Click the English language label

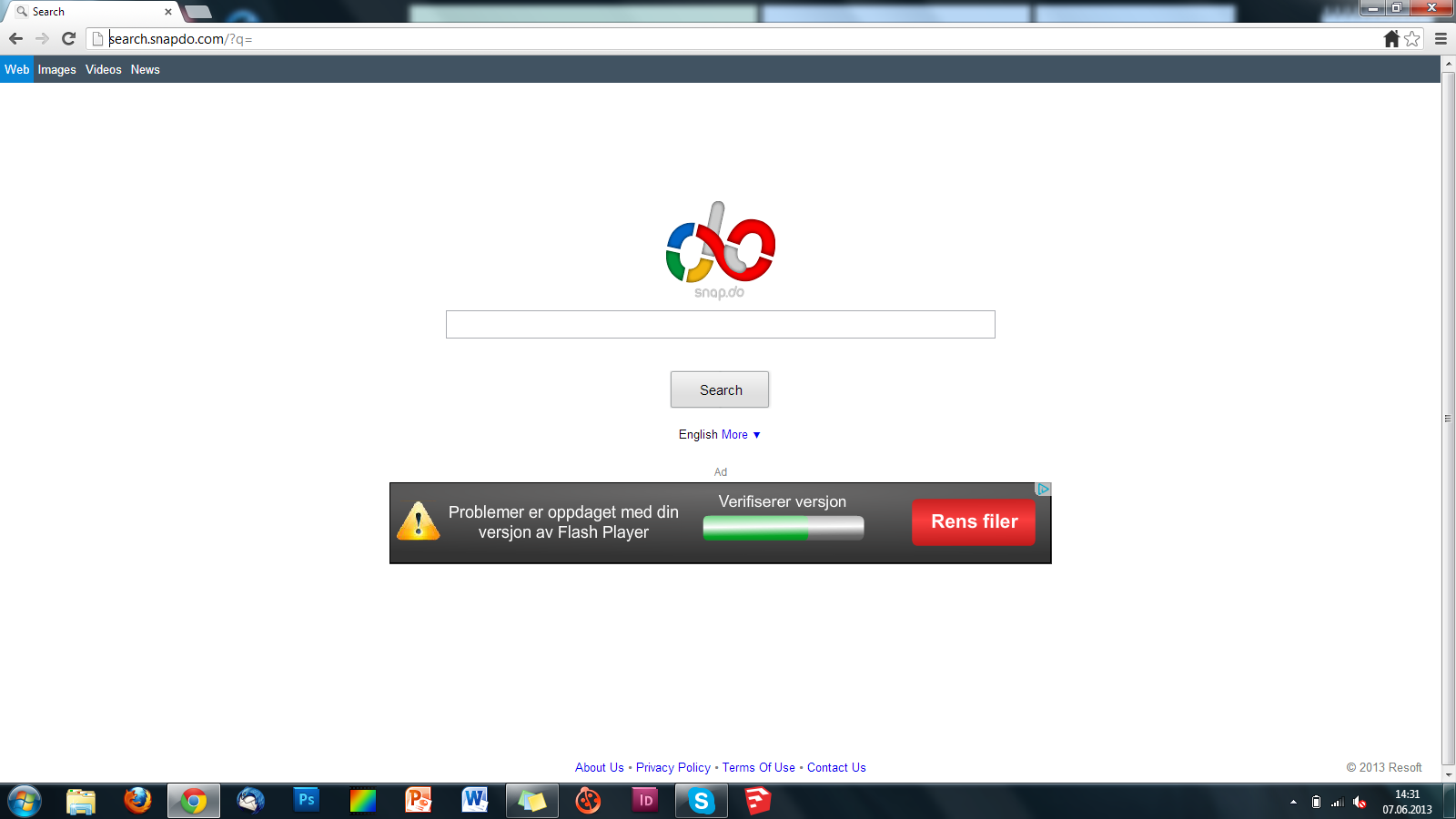(x=698, y=434)
